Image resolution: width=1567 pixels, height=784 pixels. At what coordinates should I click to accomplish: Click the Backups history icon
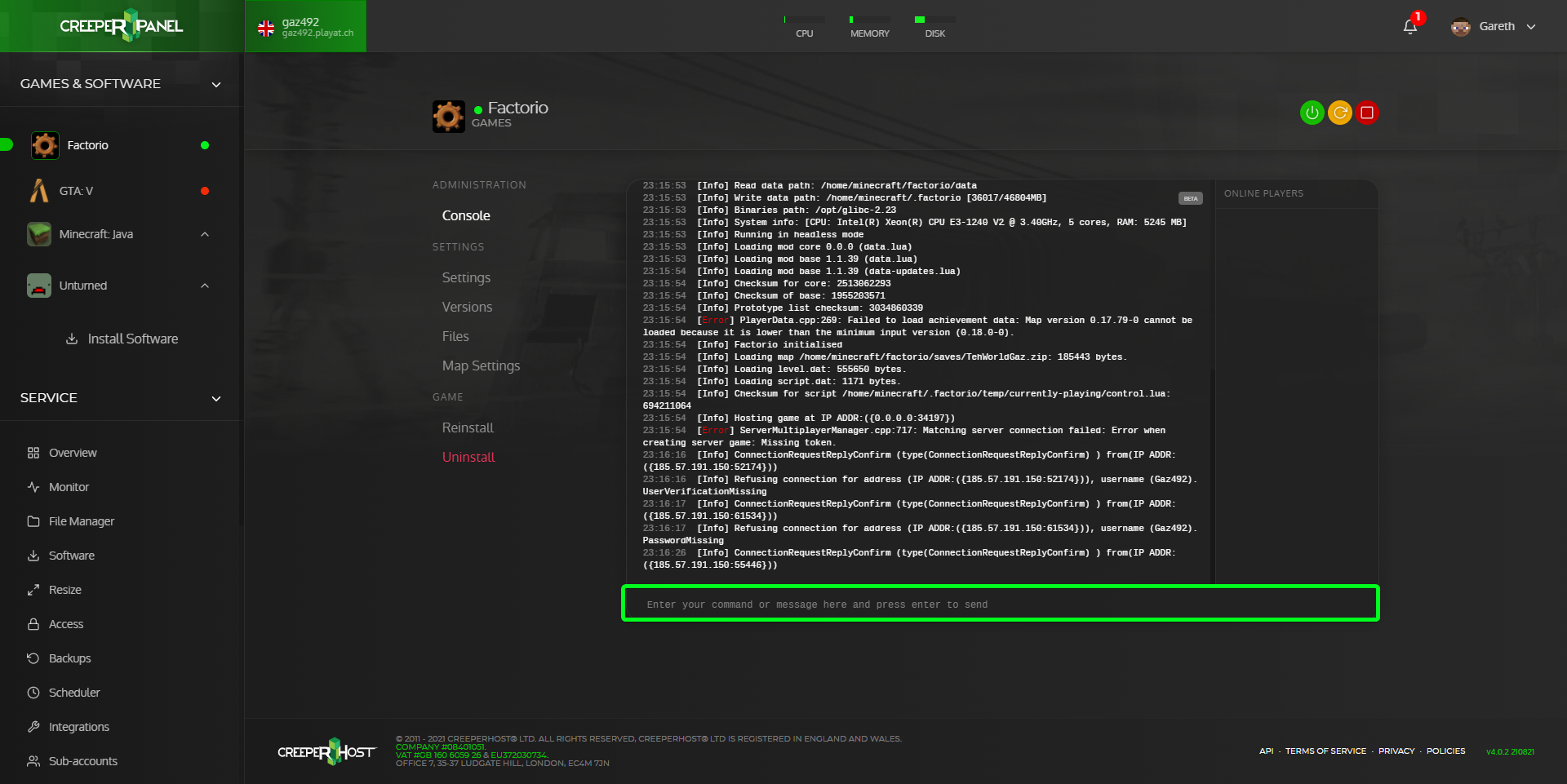click(x=33, y=658)
